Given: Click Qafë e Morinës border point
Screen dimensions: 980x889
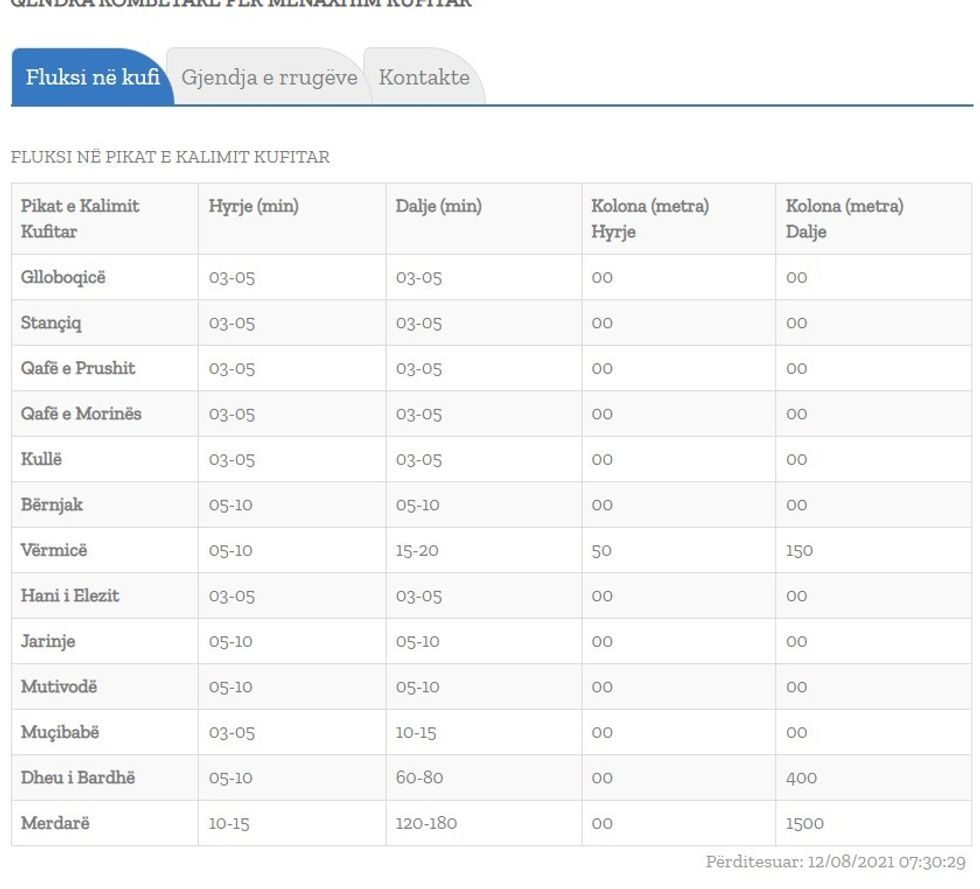Looking at the screenshot, I should (81, 414).
